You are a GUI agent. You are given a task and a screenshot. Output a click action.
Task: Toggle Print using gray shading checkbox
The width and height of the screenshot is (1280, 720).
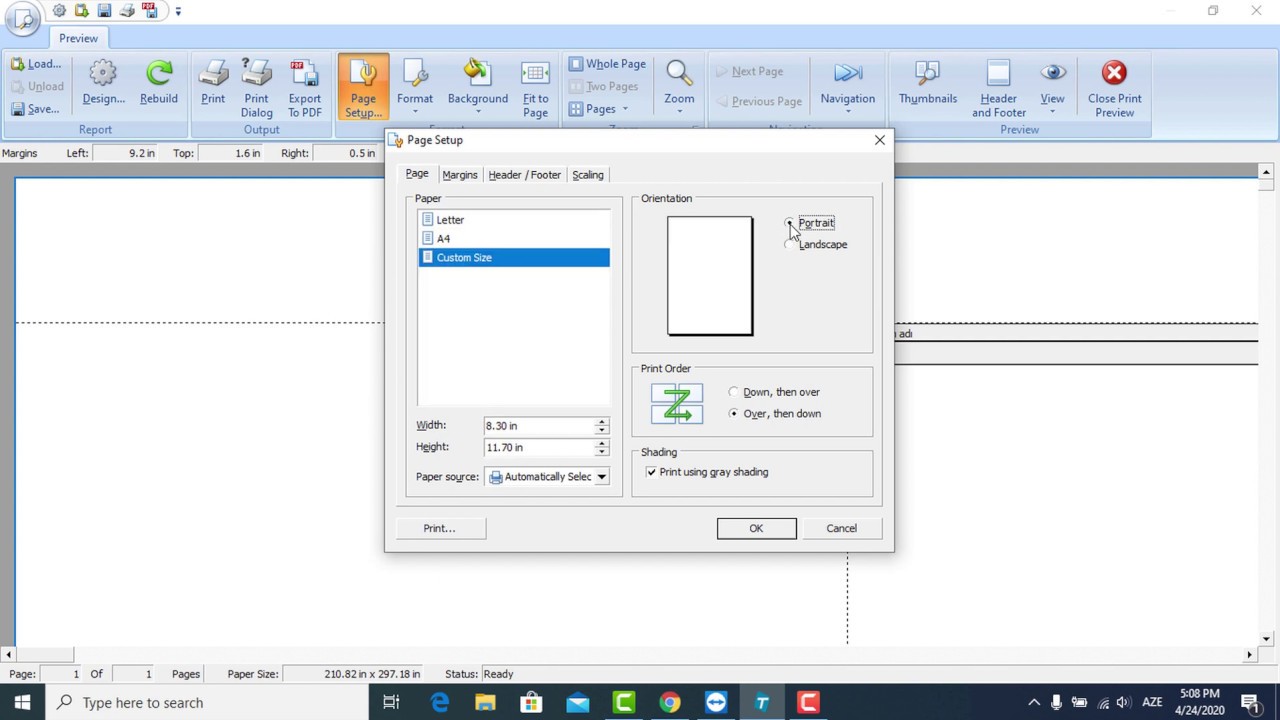[x=651, y=472]
